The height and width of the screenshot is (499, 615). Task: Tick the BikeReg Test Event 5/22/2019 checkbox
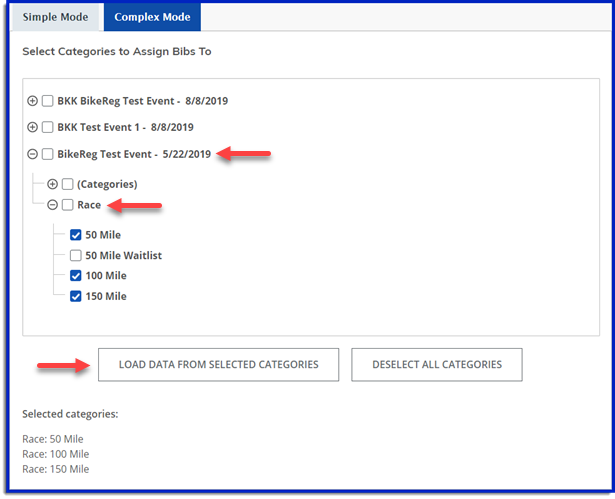(48, 154)
